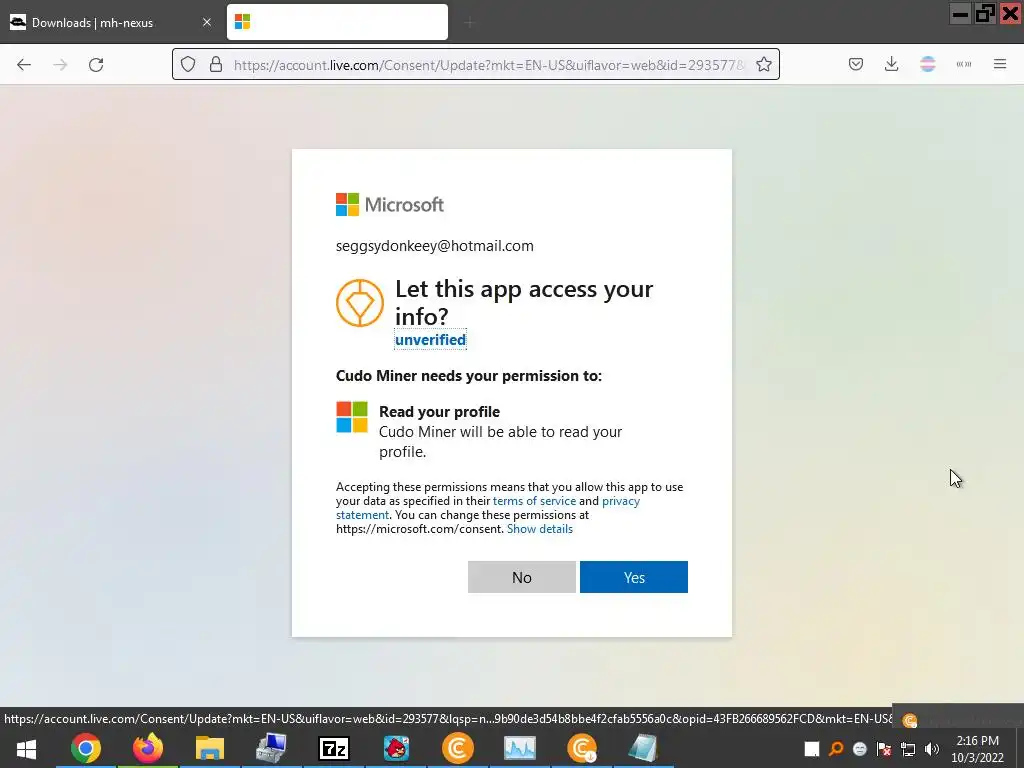Open the computer monitor taskbar app
The height and width of the screenshot is (768, 1024).
[271, 748]
